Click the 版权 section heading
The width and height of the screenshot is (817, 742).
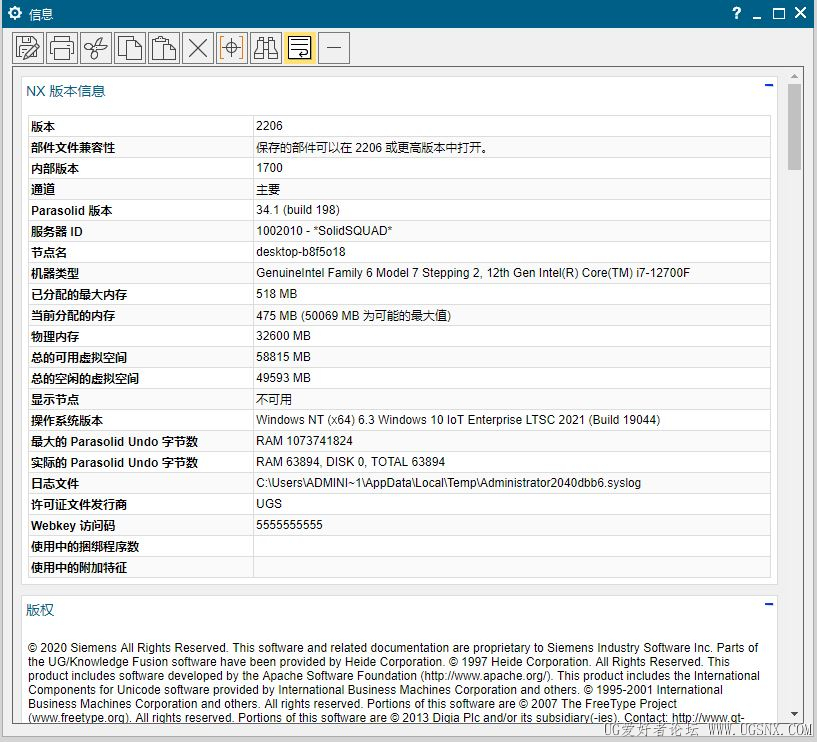40,610
